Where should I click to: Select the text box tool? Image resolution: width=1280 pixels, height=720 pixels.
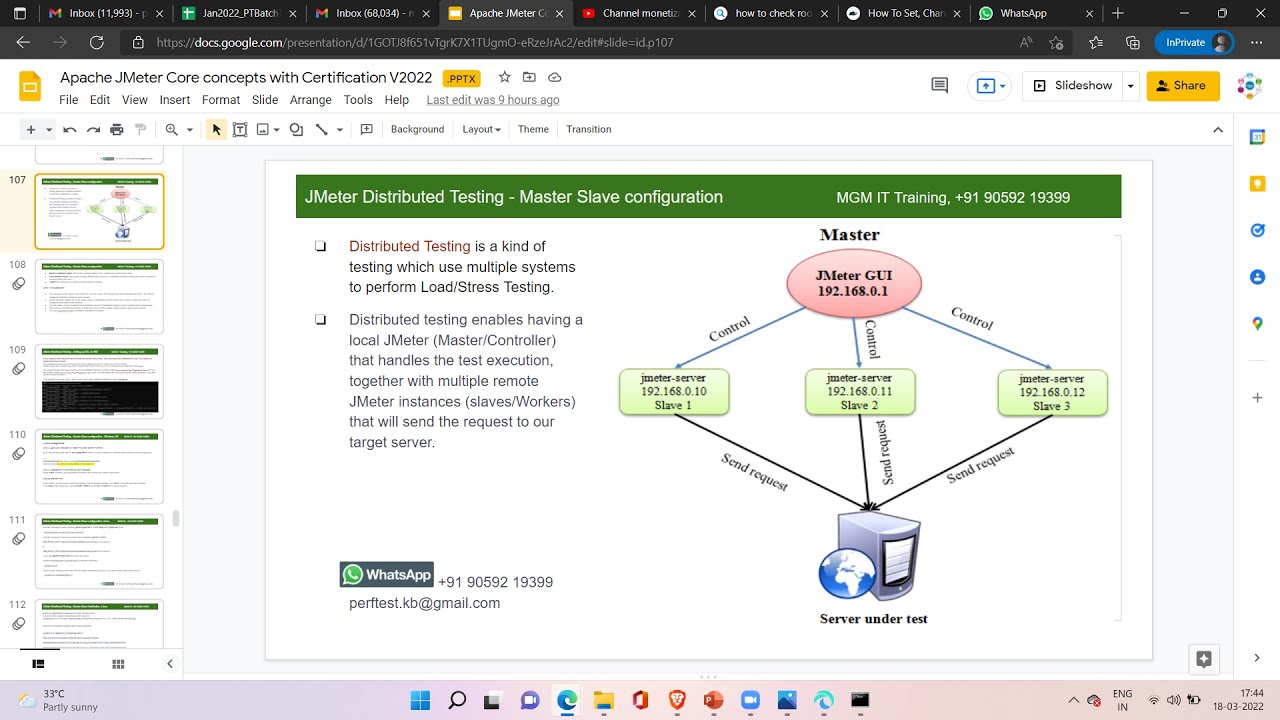coord(240,129)
